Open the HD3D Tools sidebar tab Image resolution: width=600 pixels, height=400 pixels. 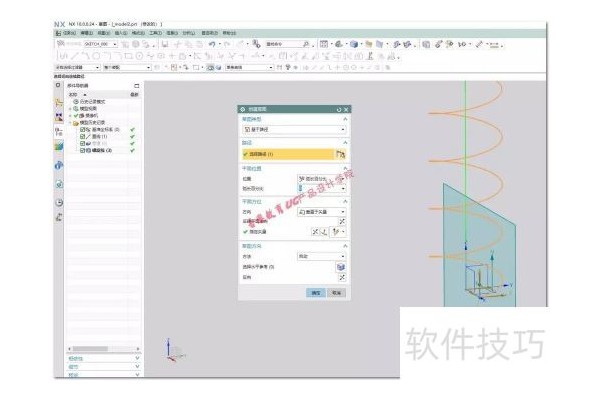click(59, 165)
